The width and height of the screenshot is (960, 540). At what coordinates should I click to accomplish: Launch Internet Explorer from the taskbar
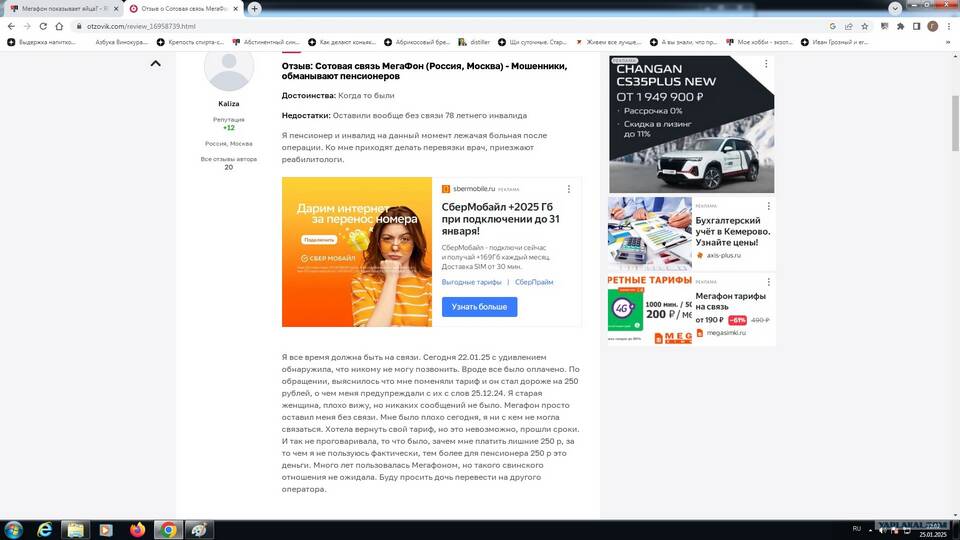[x=44, y=529]
